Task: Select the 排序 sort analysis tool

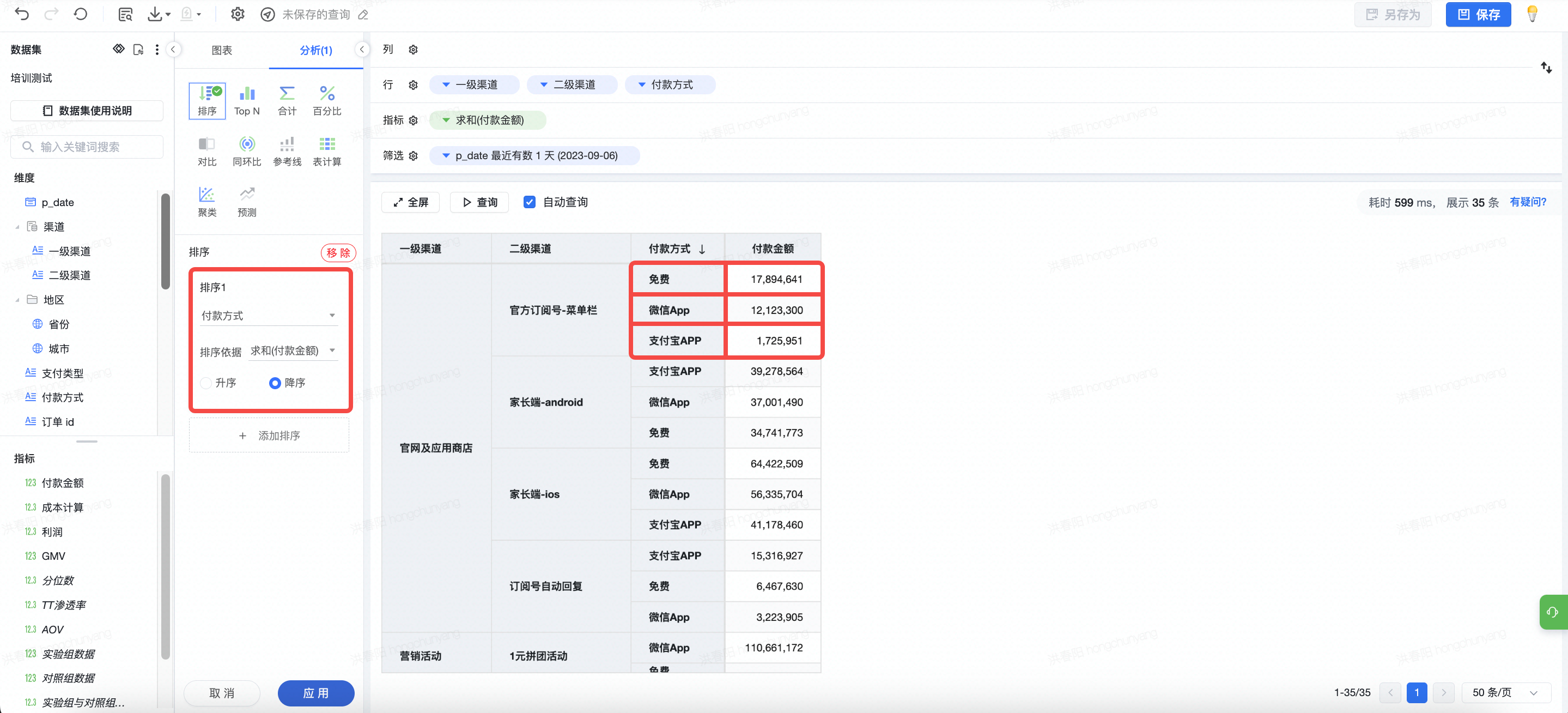Action: pos(207,101)
